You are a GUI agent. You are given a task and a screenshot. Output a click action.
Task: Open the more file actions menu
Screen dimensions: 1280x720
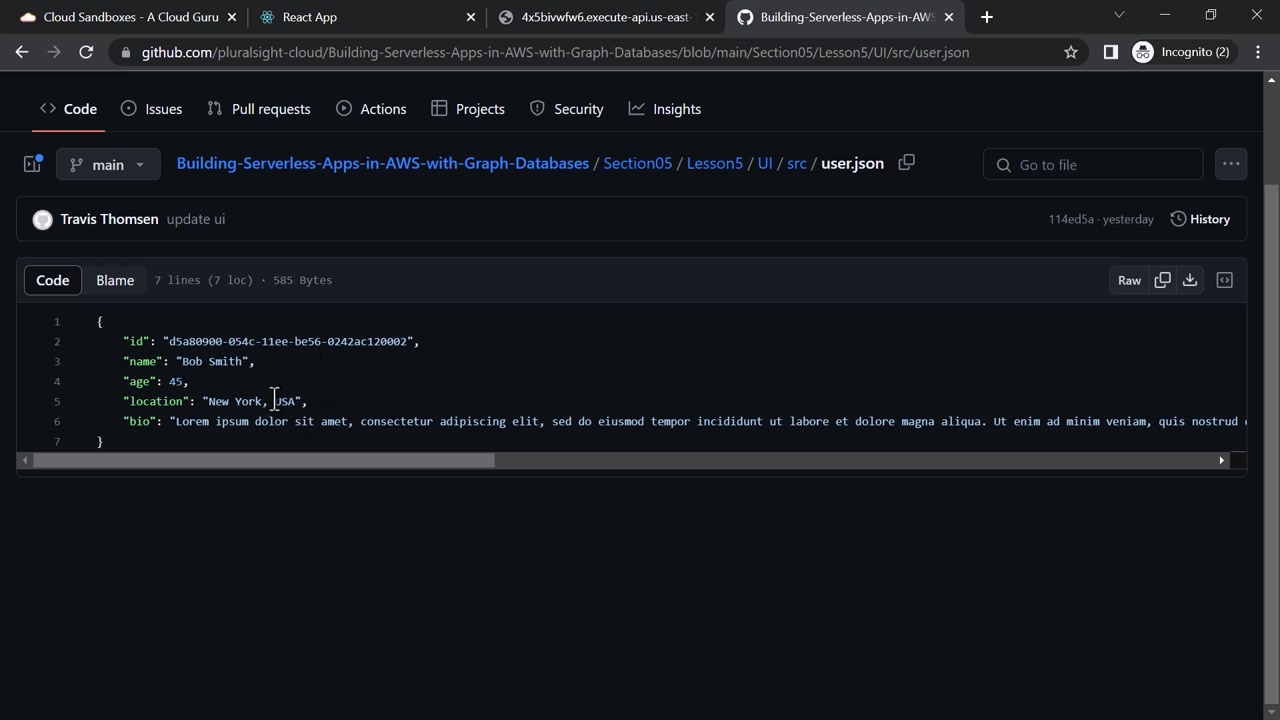1231,164
